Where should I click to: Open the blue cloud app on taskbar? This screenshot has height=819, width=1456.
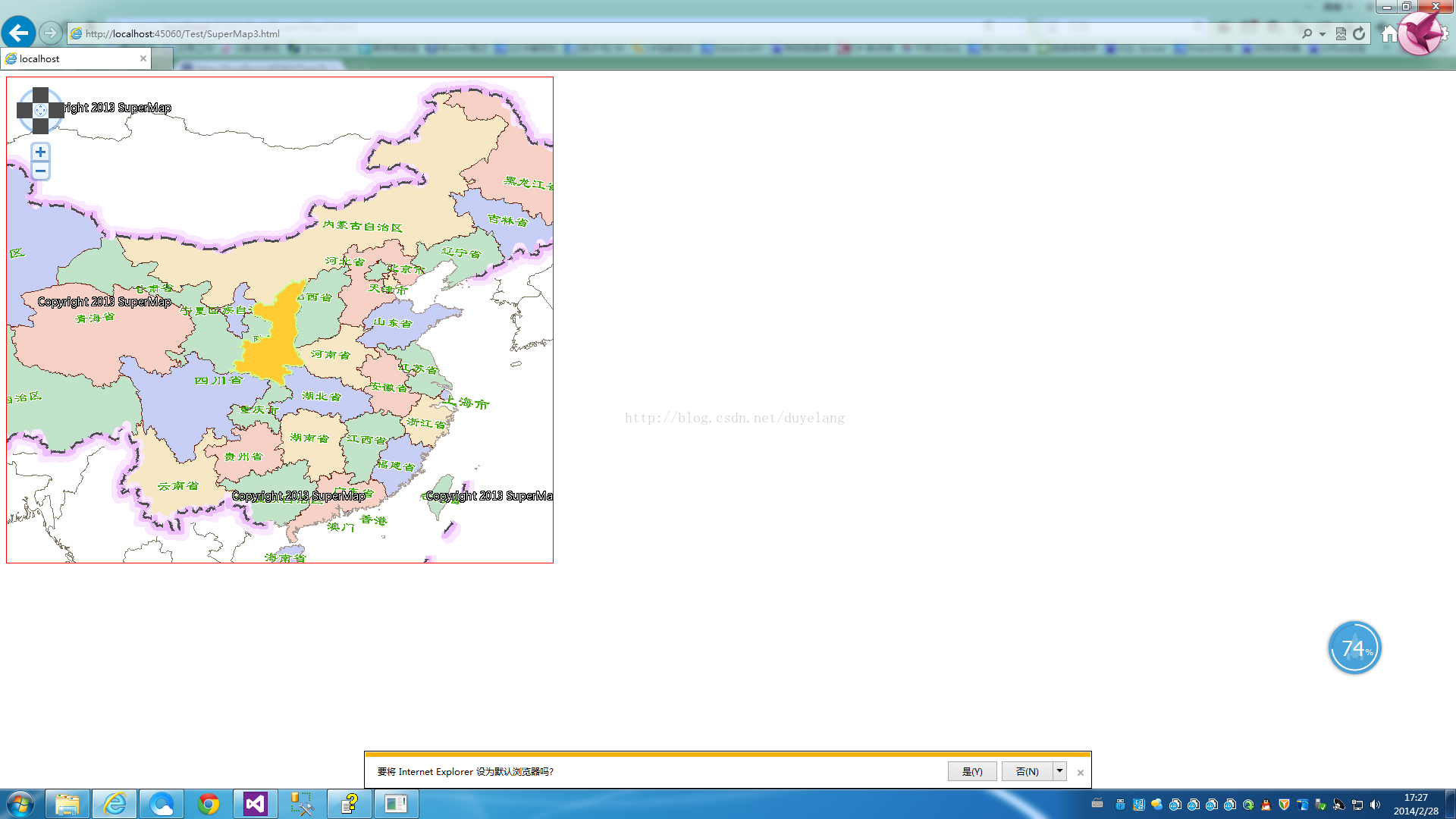click(162, 804)
